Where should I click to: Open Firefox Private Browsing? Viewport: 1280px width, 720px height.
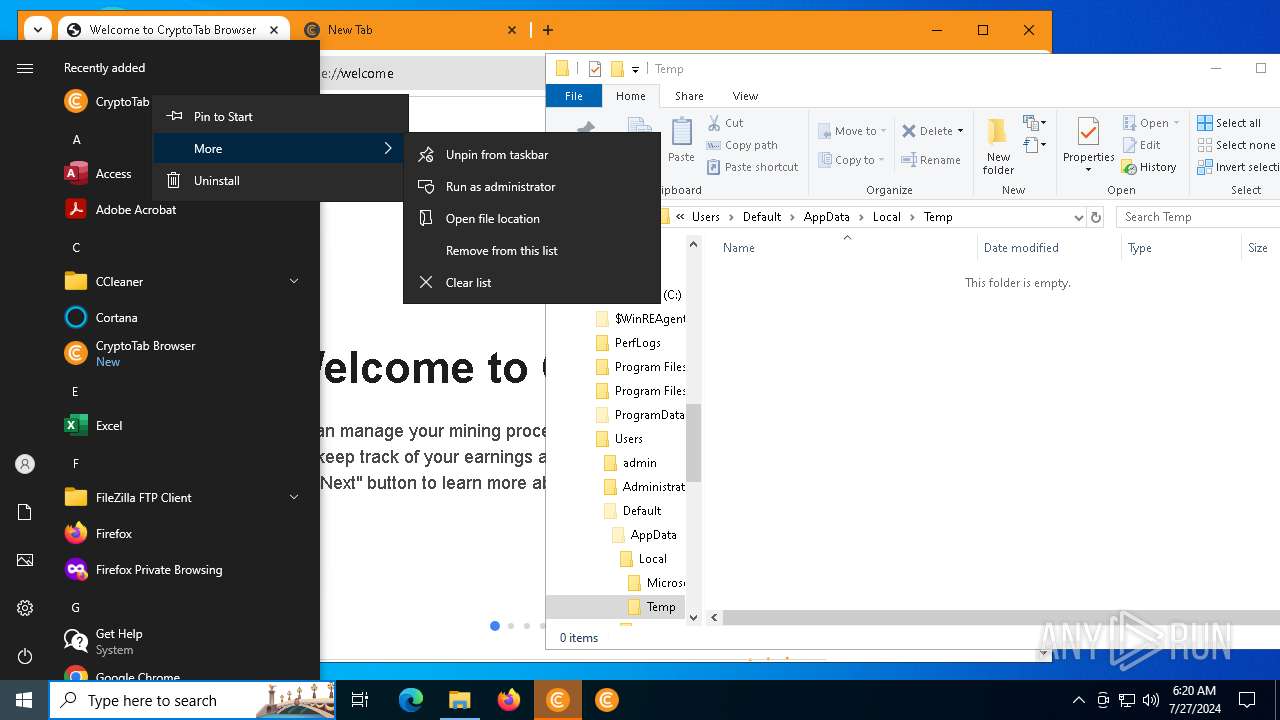[x=160, y=569]
